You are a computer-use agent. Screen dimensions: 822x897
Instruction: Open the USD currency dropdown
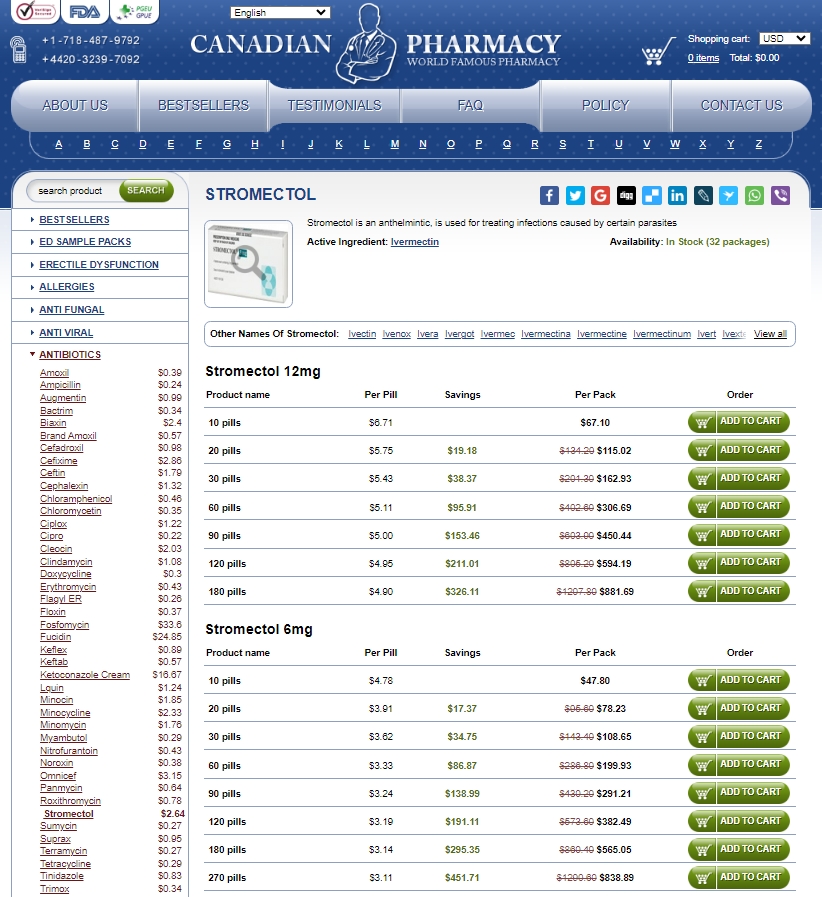click(x=784, y=38)
